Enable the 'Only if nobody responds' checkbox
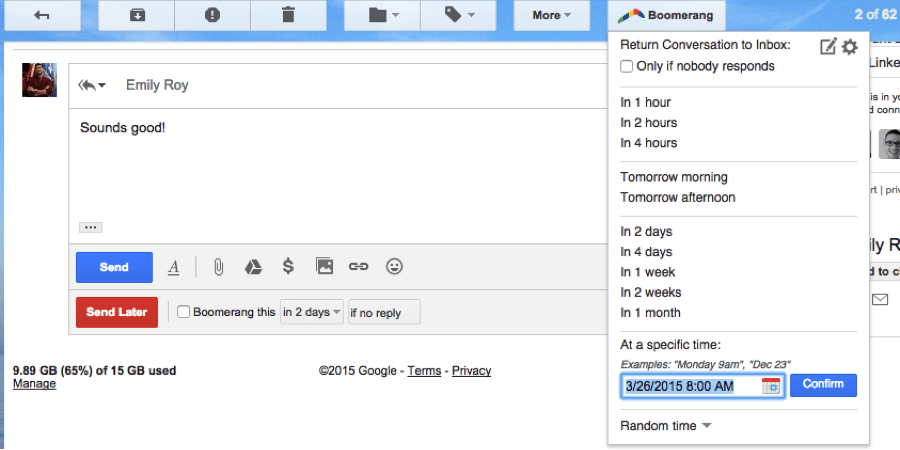 coord(627,67)
